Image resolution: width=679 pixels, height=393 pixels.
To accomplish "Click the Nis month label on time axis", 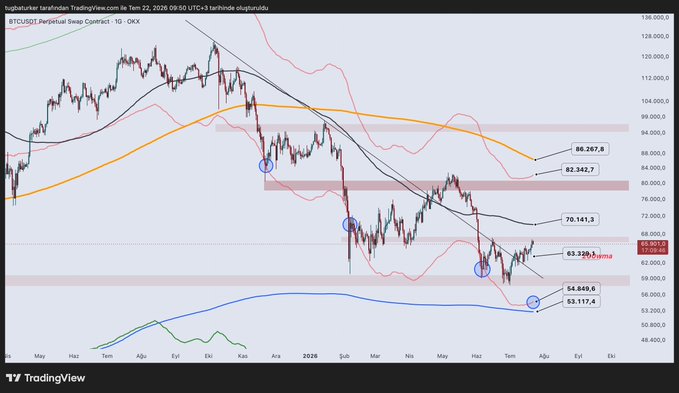I will (409, 356).
